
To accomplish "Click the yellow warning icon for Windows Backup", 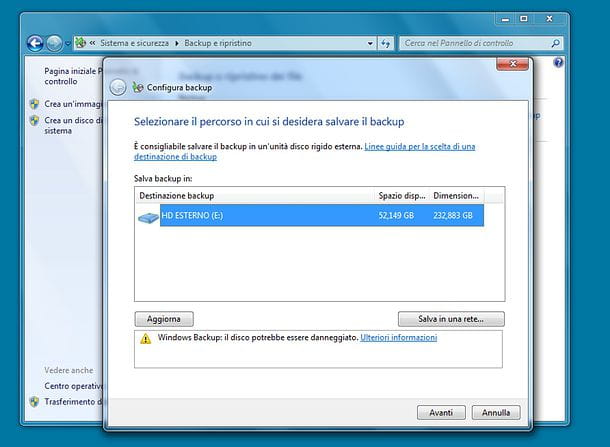I will [146, 339].
